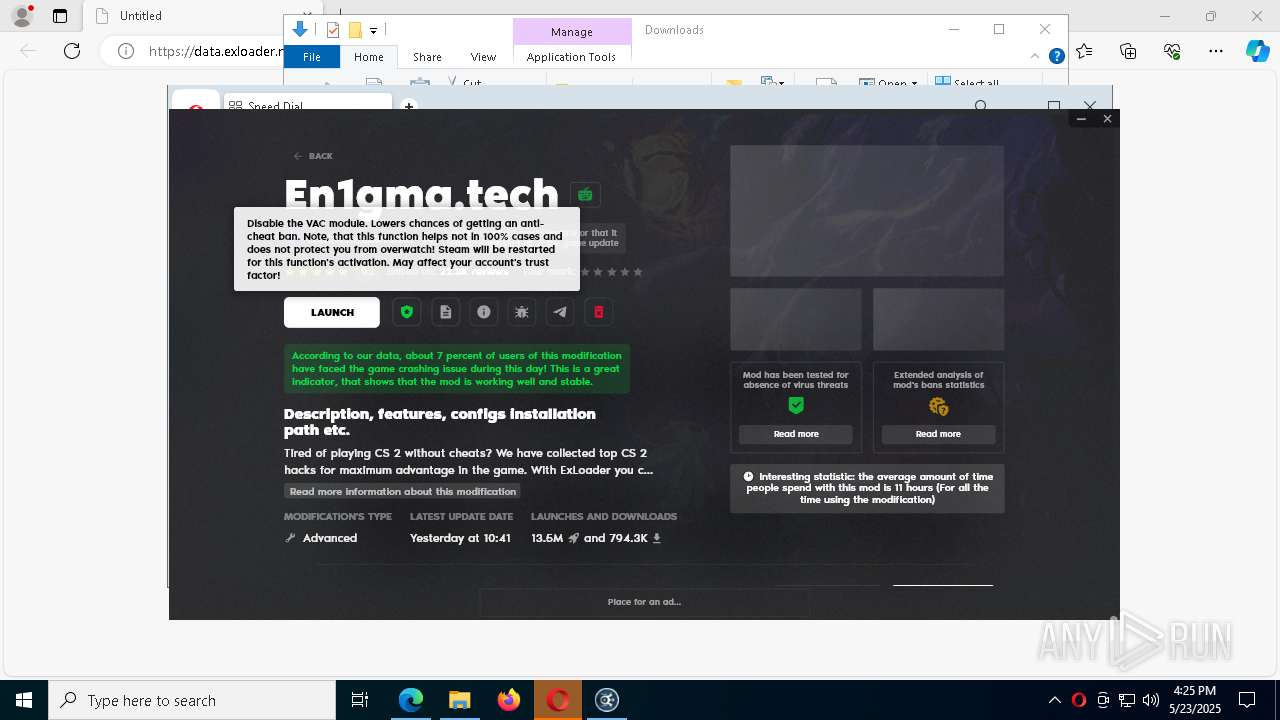Launch the En1gma.tech modification
Screen dimensions: 1280x720
(332, 312)
